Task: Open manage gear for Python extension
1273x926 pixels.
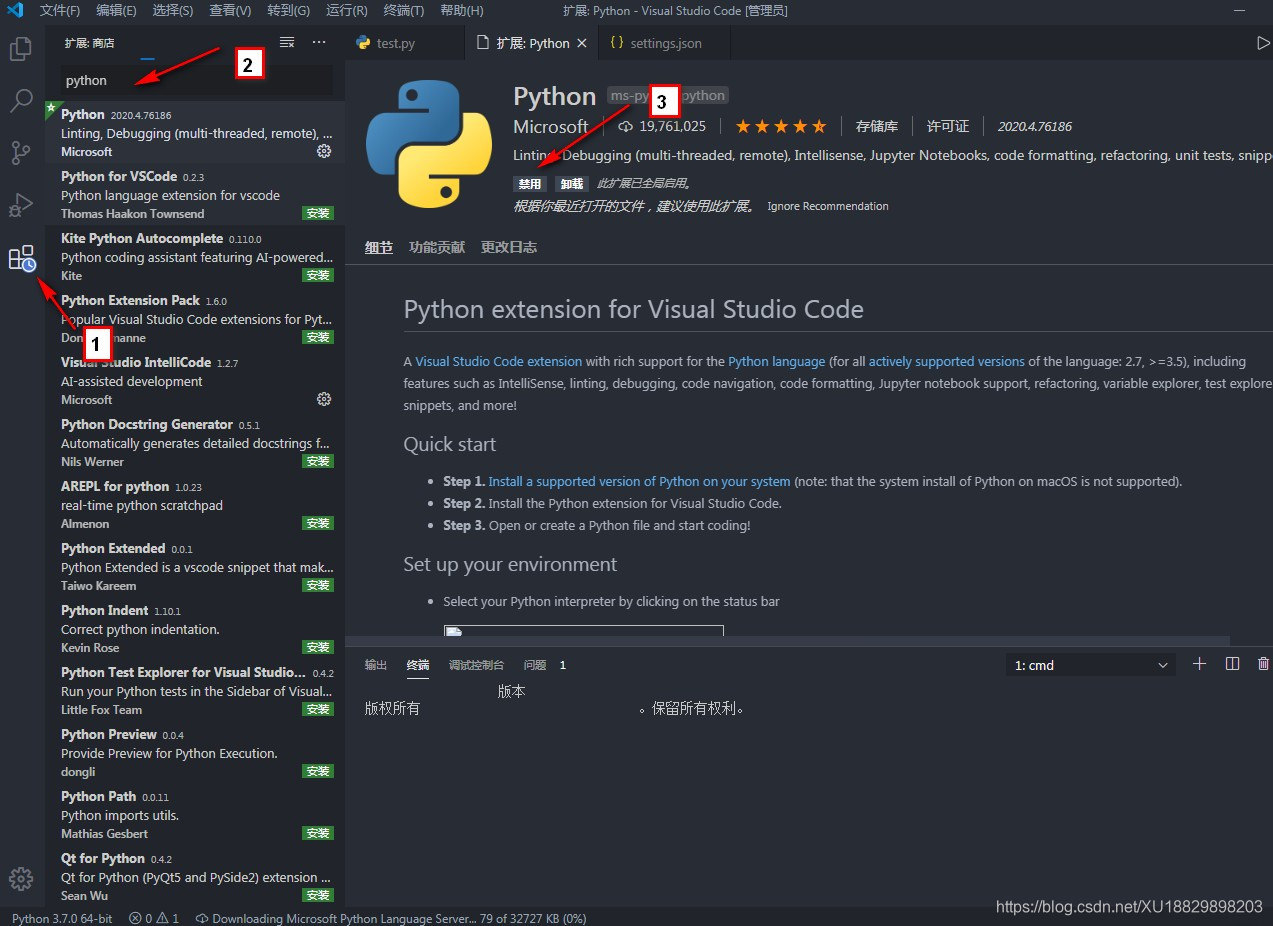Action: click(324, 151)
